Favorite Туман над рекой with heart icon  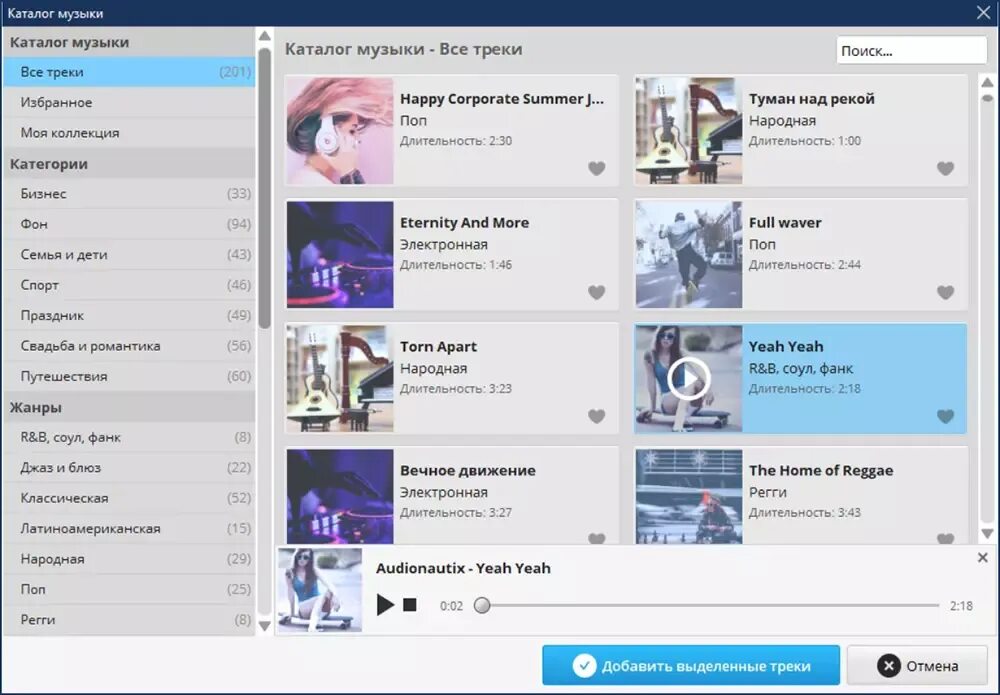945,168
